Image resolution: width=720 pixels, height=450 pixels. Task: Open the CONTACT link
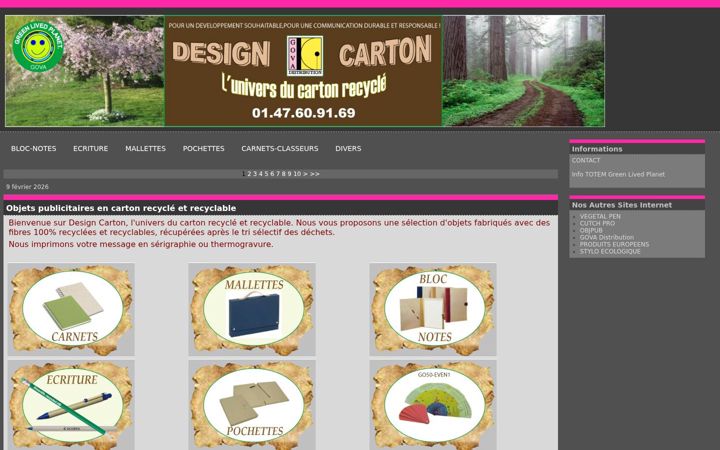[x=586, y=160]
